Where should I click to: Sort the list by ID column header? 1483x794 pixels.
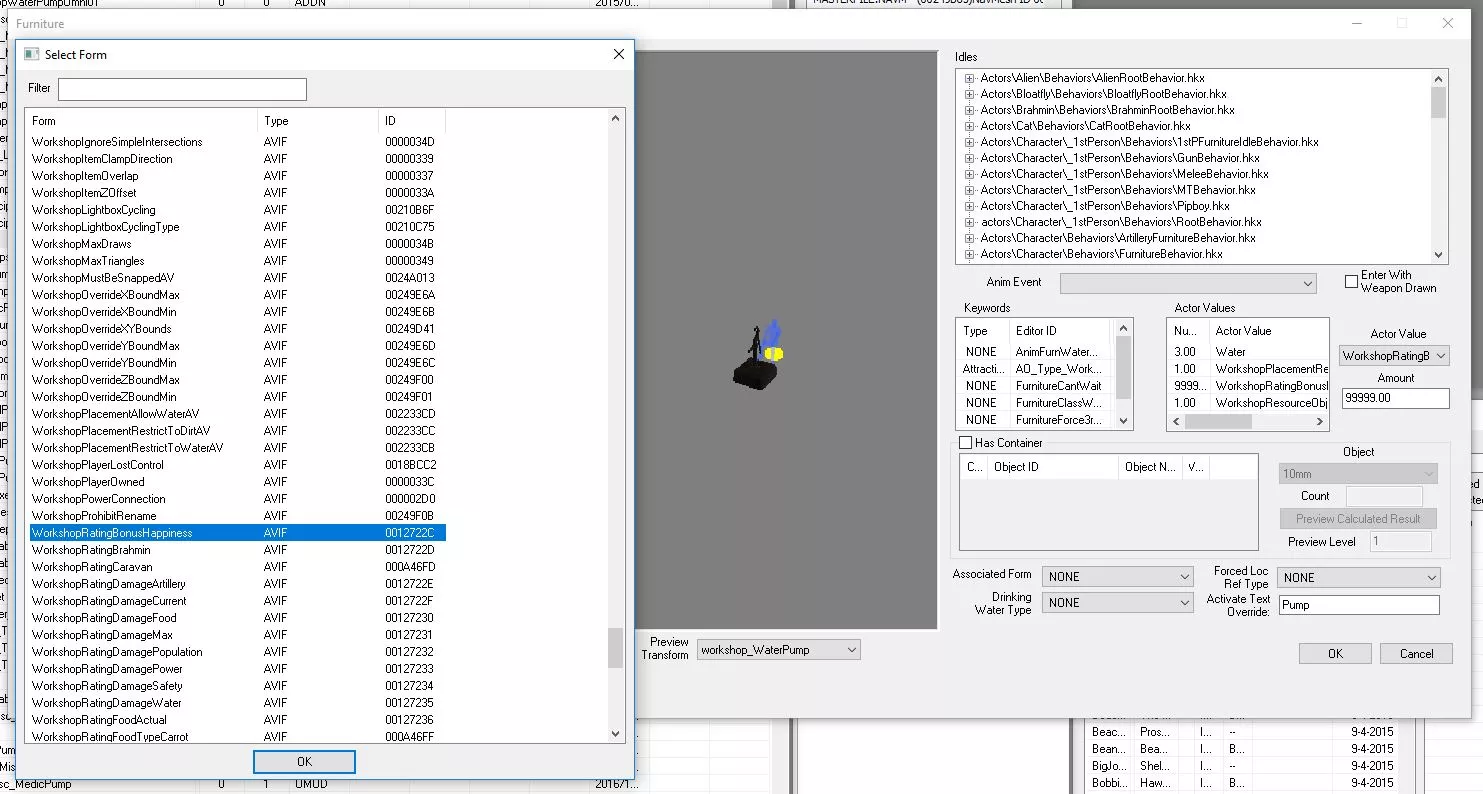tap(411, 121)
